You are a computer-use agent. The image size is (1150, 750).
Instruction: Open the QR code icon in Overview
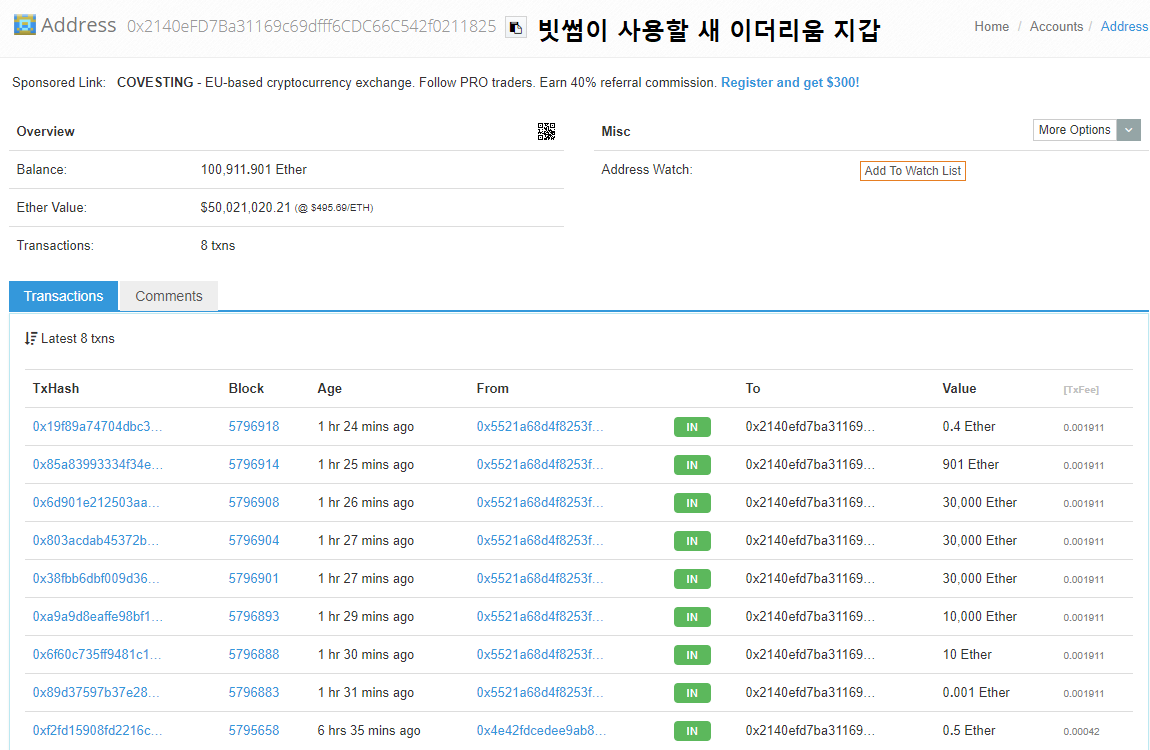pyautogui.click(x=546, y=131)
